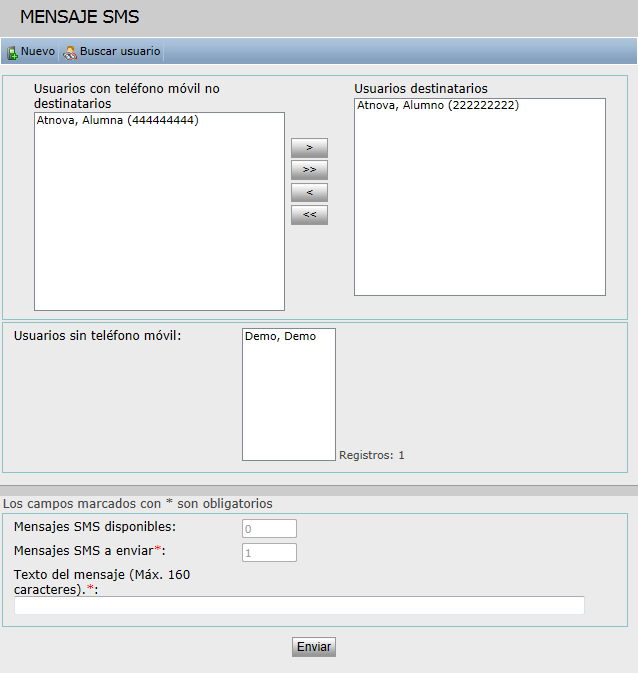Click the Texto del mensaje label
The height and width of the screenshot is (673, 638).
(102, 582)
